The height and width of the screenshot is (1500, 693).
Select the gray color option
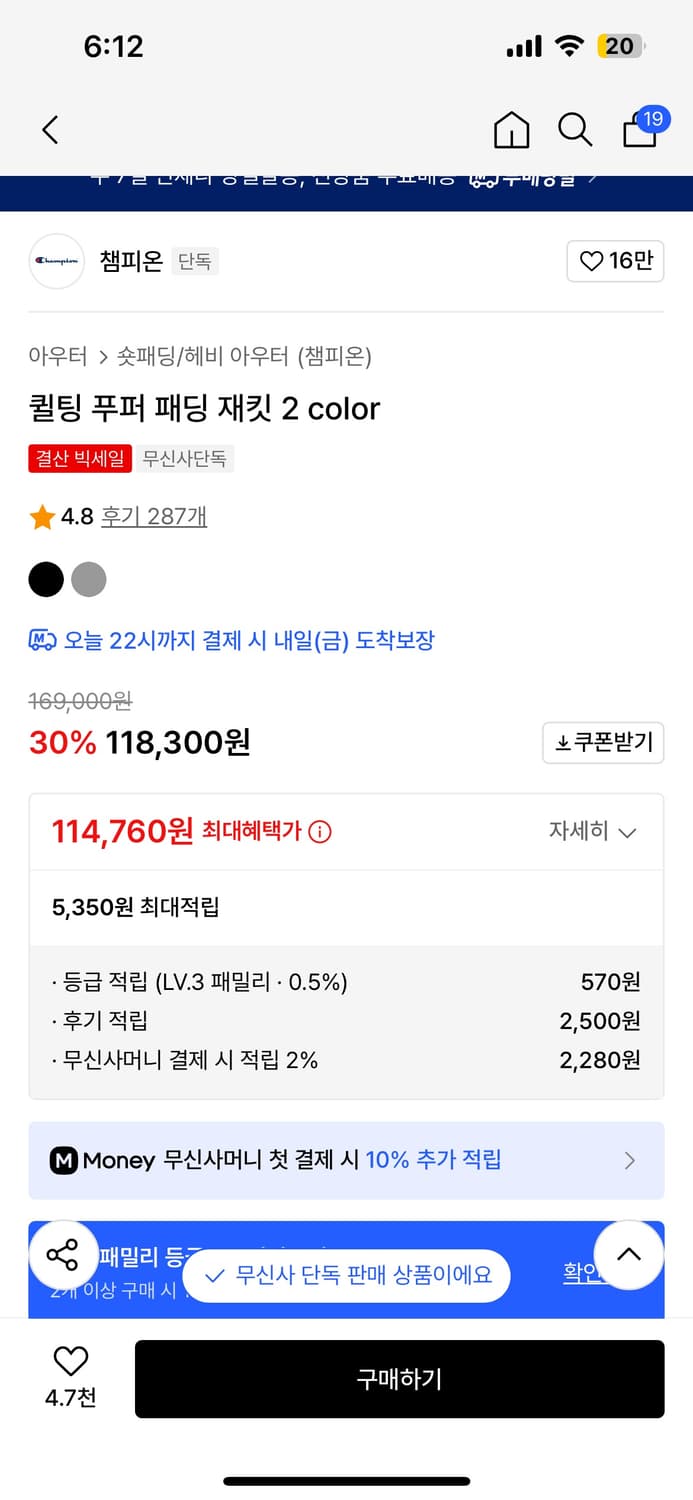click(x=89, y=580)
